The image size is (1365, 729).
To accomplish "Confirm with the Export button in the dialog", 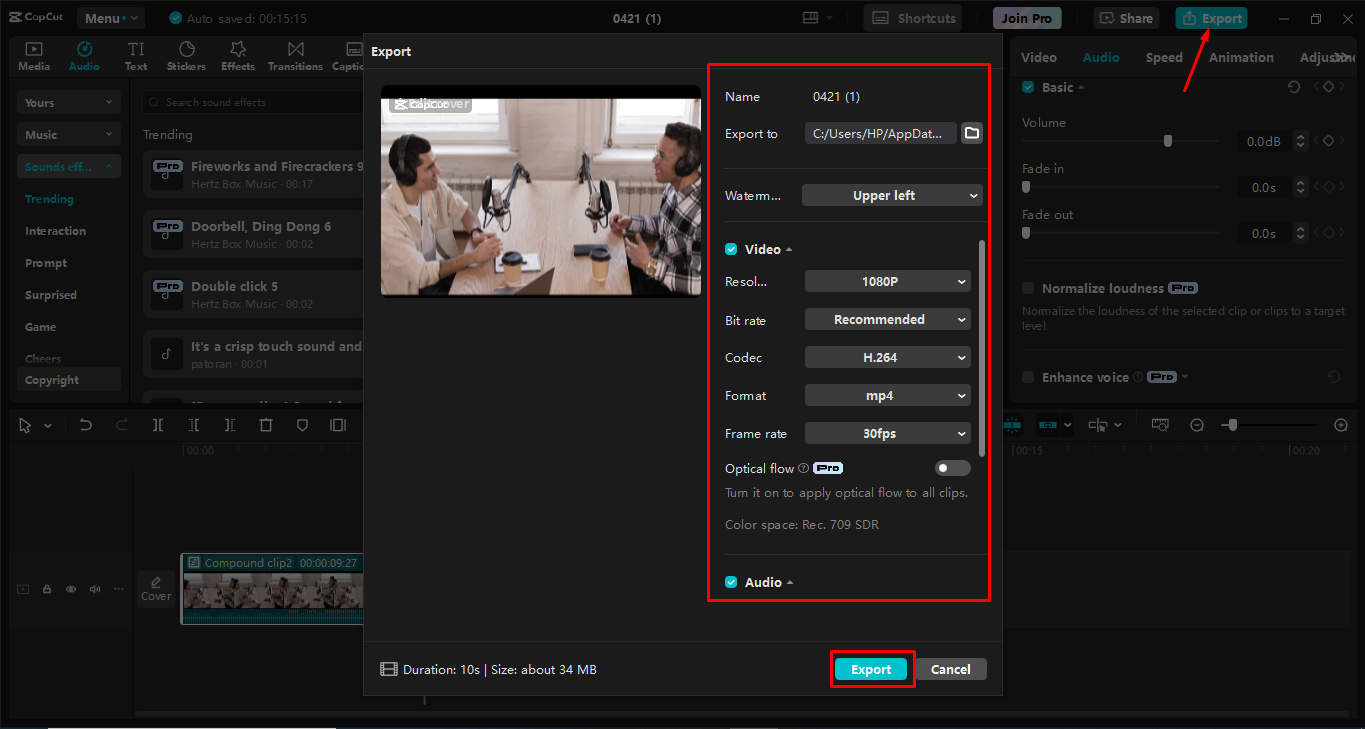I will click(x=871, y=669).
